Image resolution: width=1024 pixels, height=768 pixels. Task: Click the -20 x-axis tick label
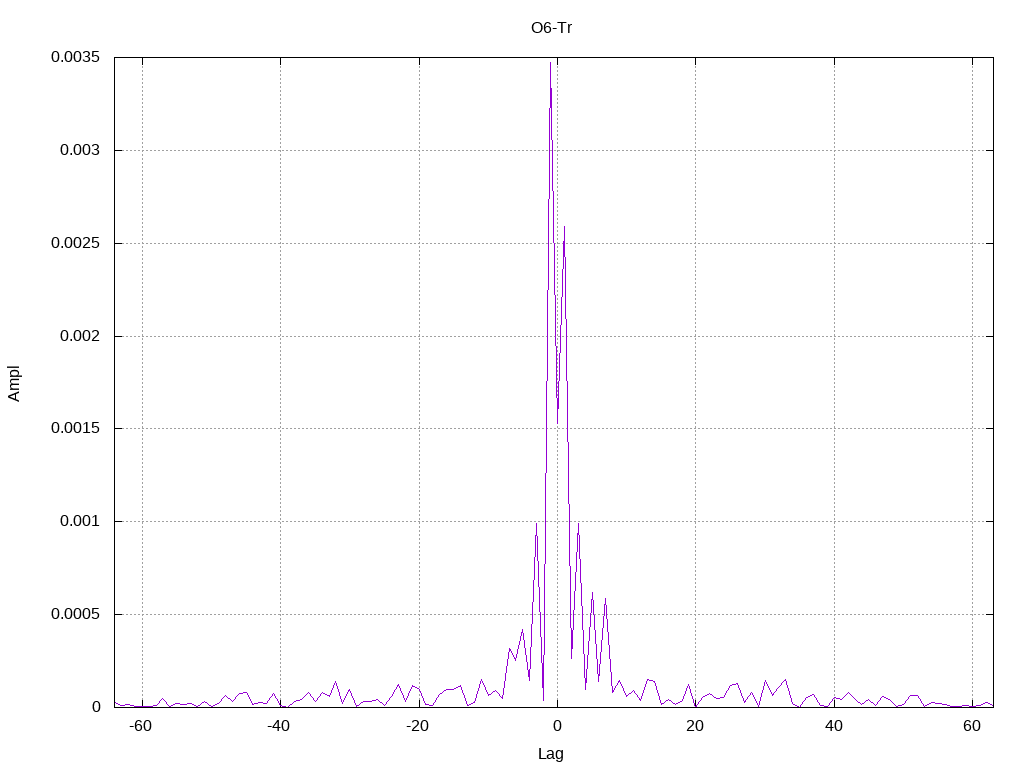[417, 726]
